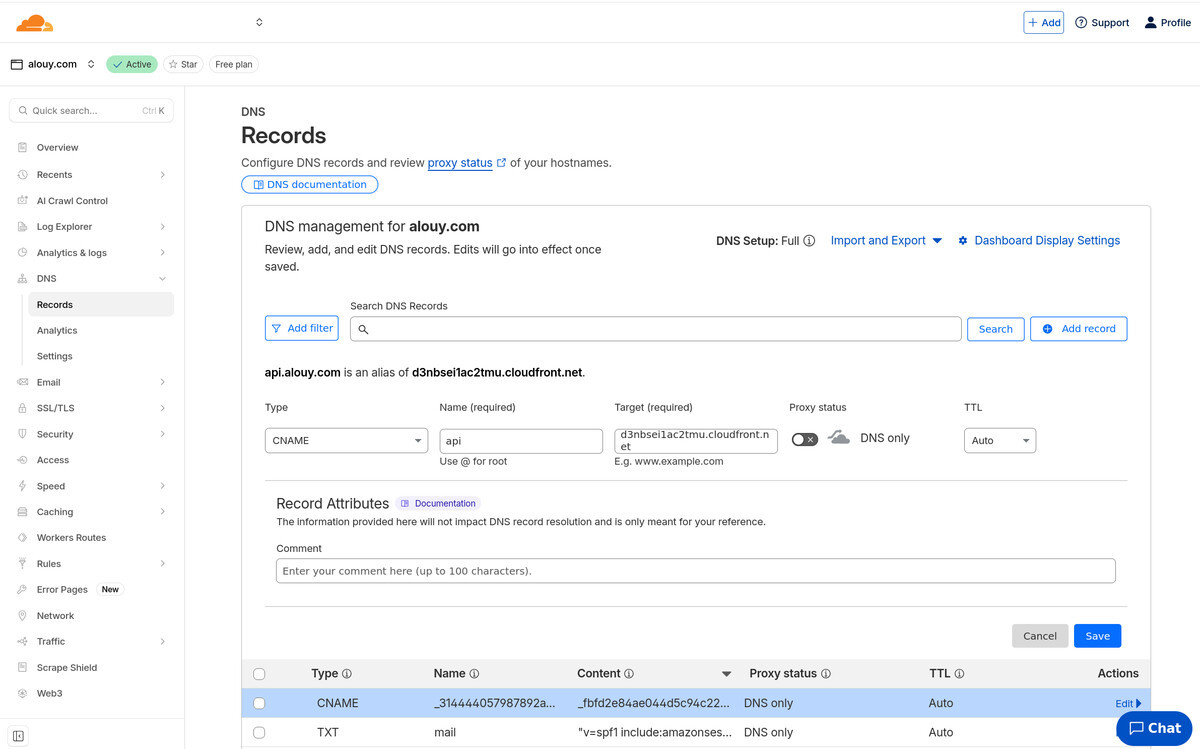Click the Profile user icon
Viewport: 1200px width, 749px height.
[1150, 22]
